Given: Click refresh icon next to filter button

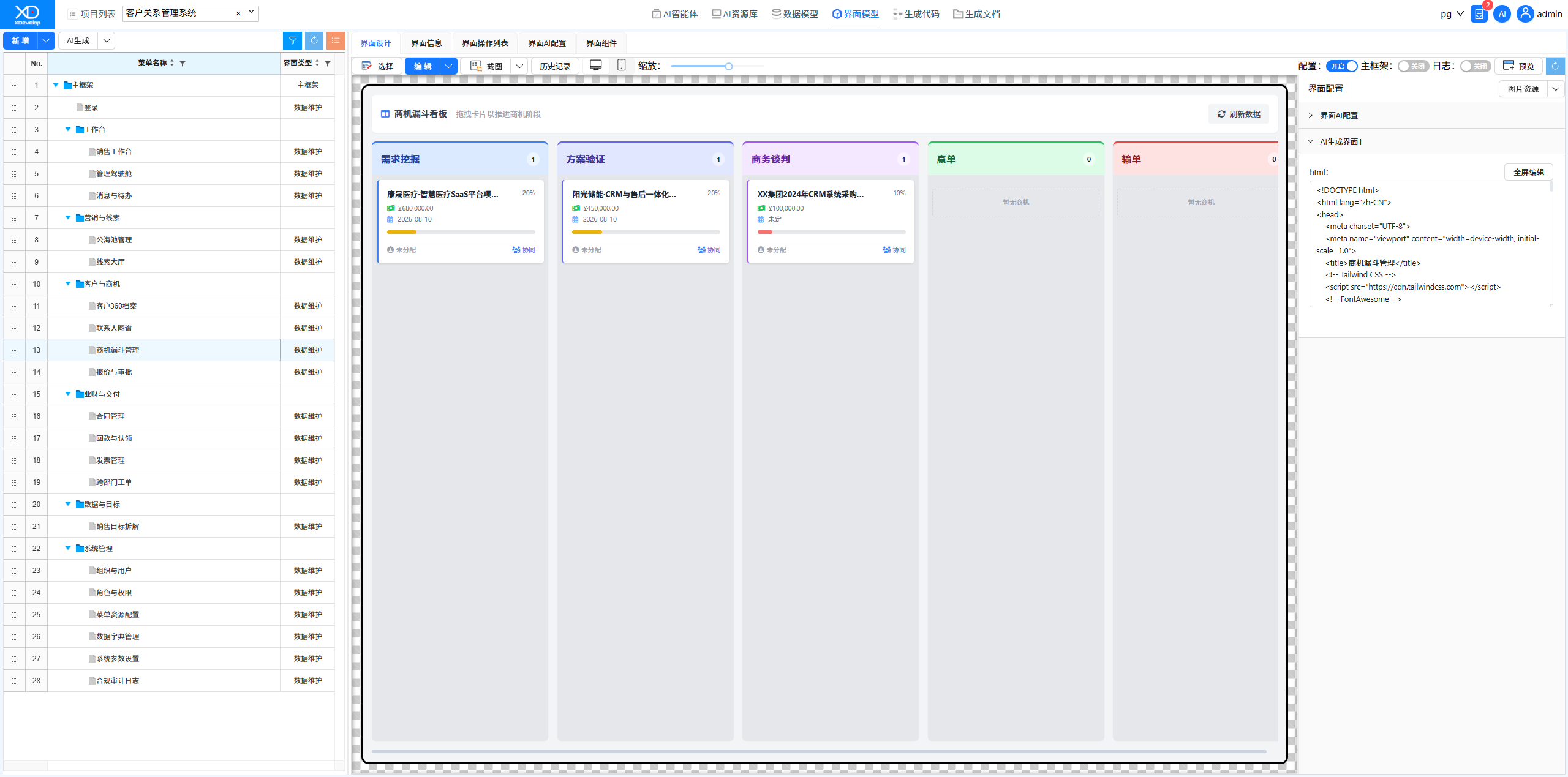Looking at the screenshot, I should click(314, 40).
